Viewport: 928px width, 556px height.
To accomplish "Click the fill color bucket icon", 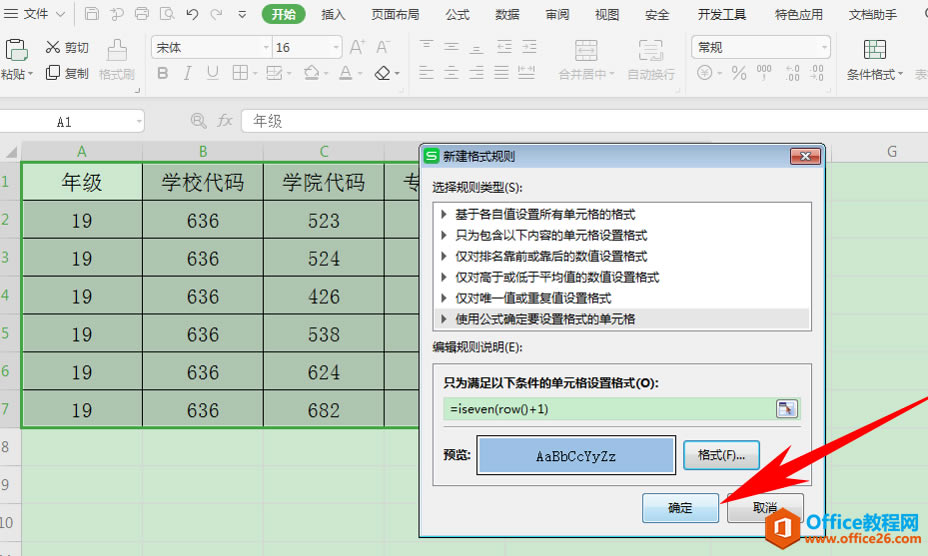I will [311, 73].
